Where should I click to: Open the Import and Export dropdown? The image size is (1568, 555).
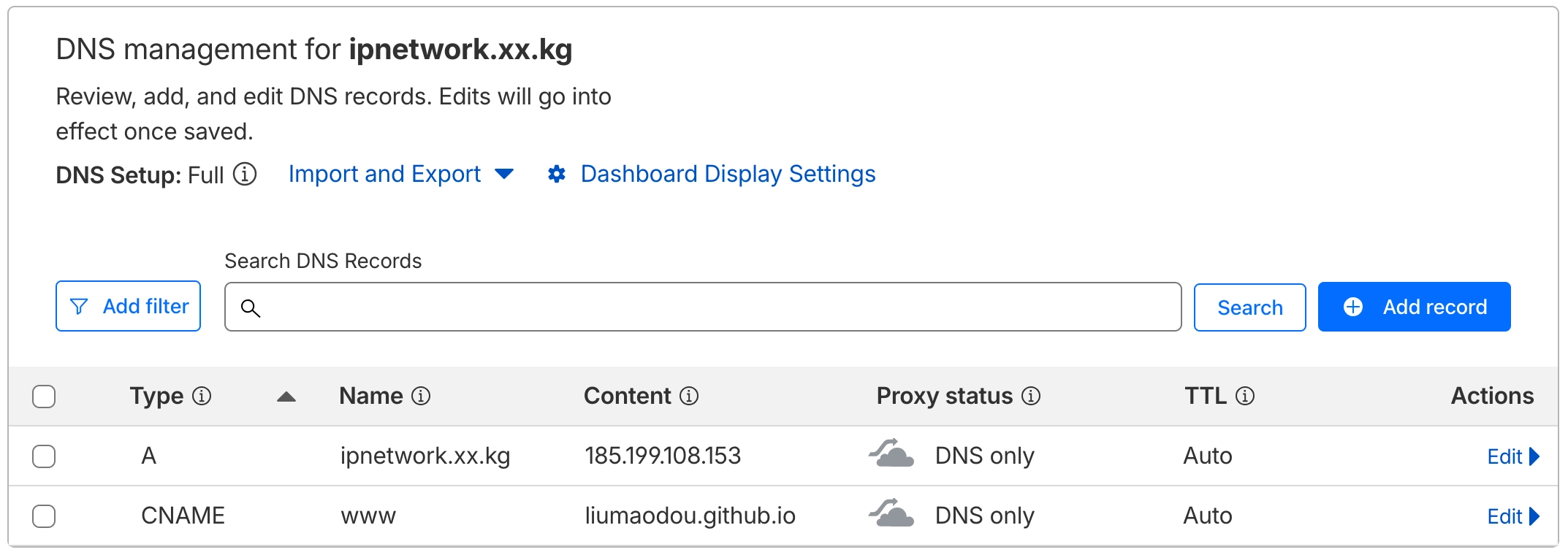[400, 174]
